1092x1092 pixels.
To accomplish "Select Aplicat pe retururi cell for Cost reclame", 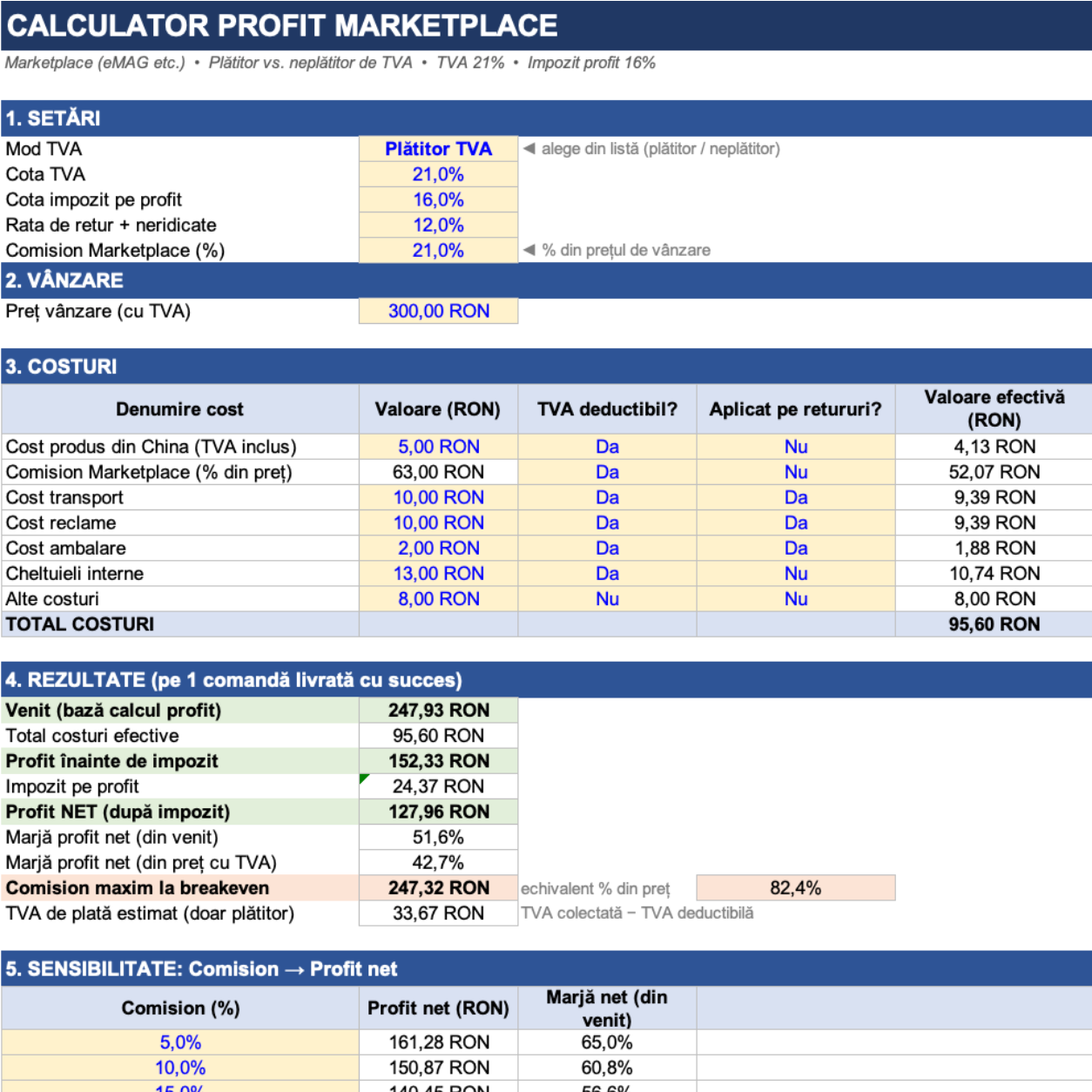I will point(796,522).
